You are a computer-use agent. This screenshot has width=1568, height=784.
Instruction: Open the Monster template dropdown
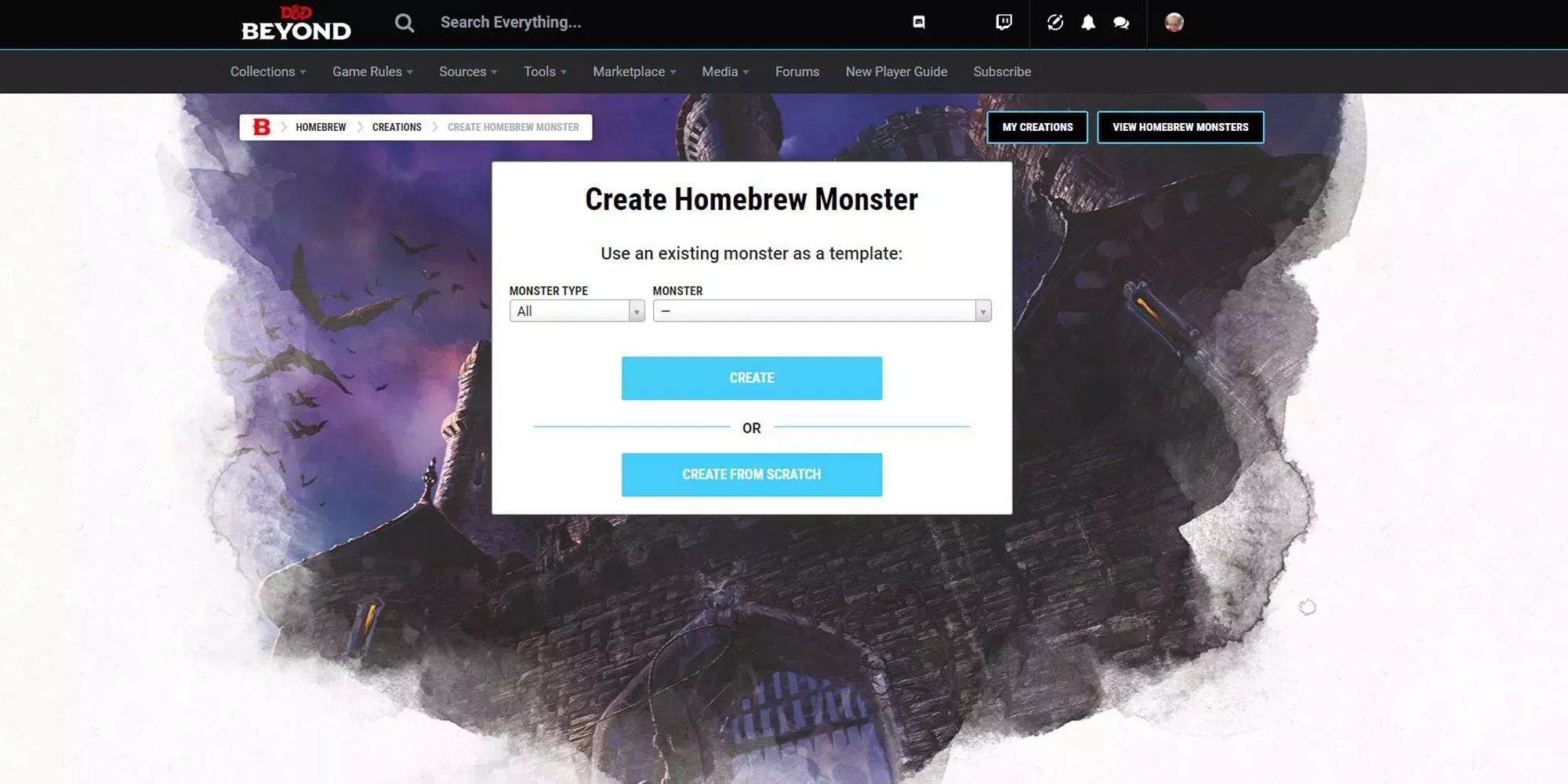[x=822, y=311]
